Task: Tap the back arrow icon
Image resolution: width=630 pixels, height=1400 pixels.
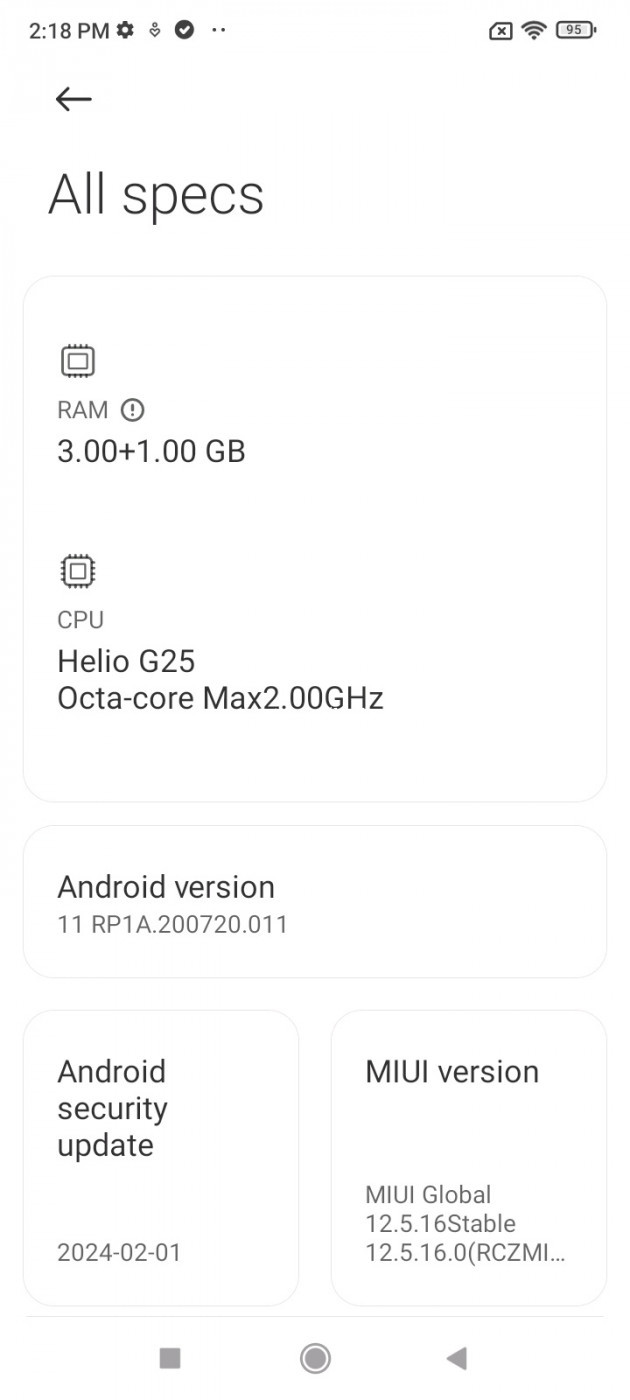Action: pos(73,98)
